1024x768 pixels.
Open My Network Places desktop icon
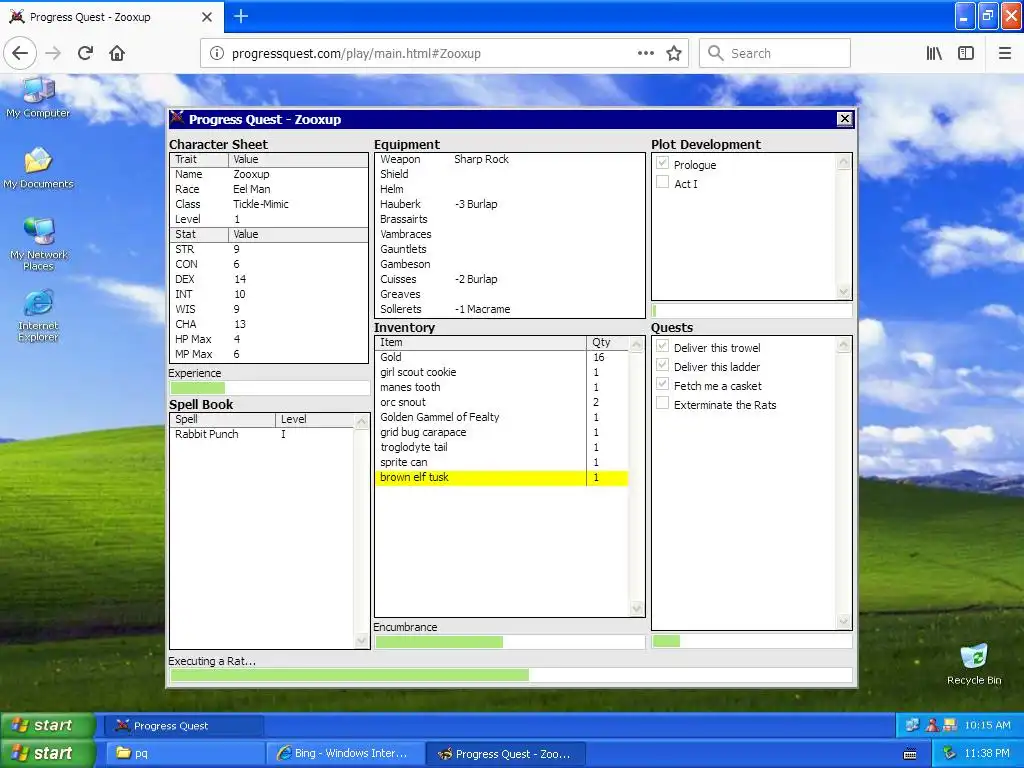point(39,244)
